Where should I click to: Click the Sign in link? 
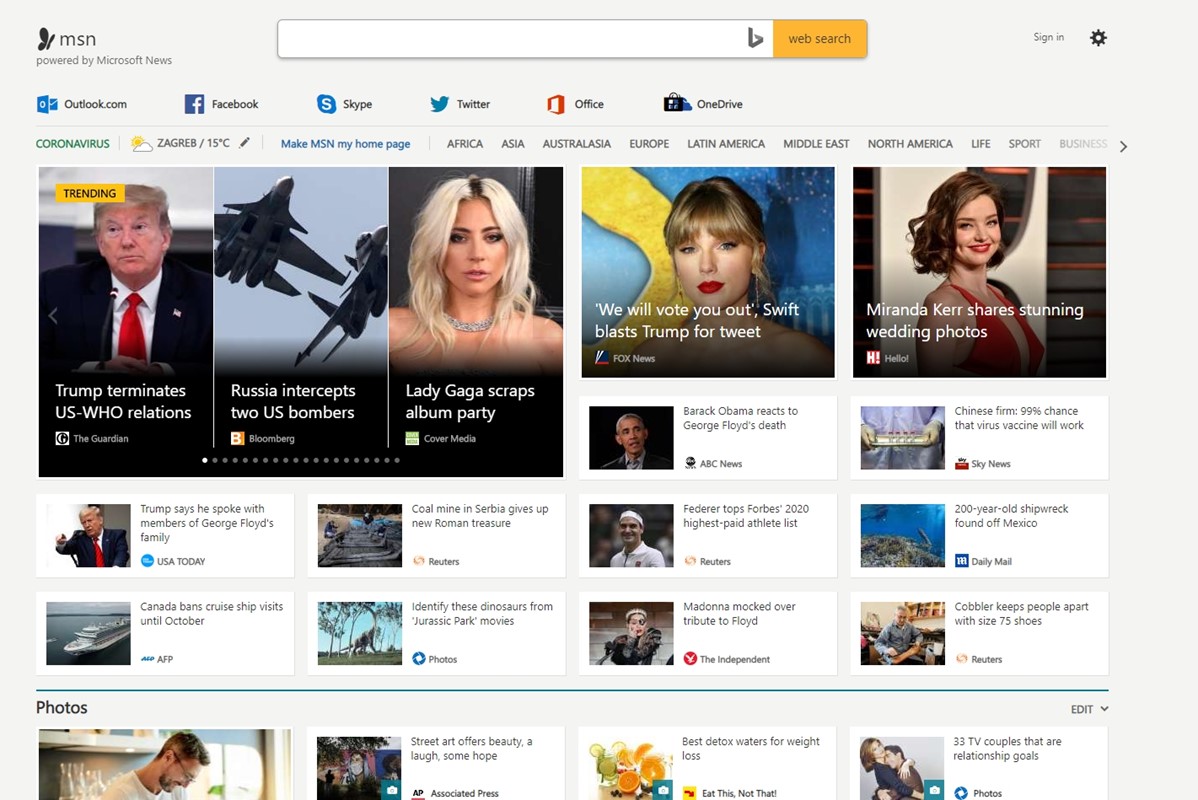tap(1048, 38)
